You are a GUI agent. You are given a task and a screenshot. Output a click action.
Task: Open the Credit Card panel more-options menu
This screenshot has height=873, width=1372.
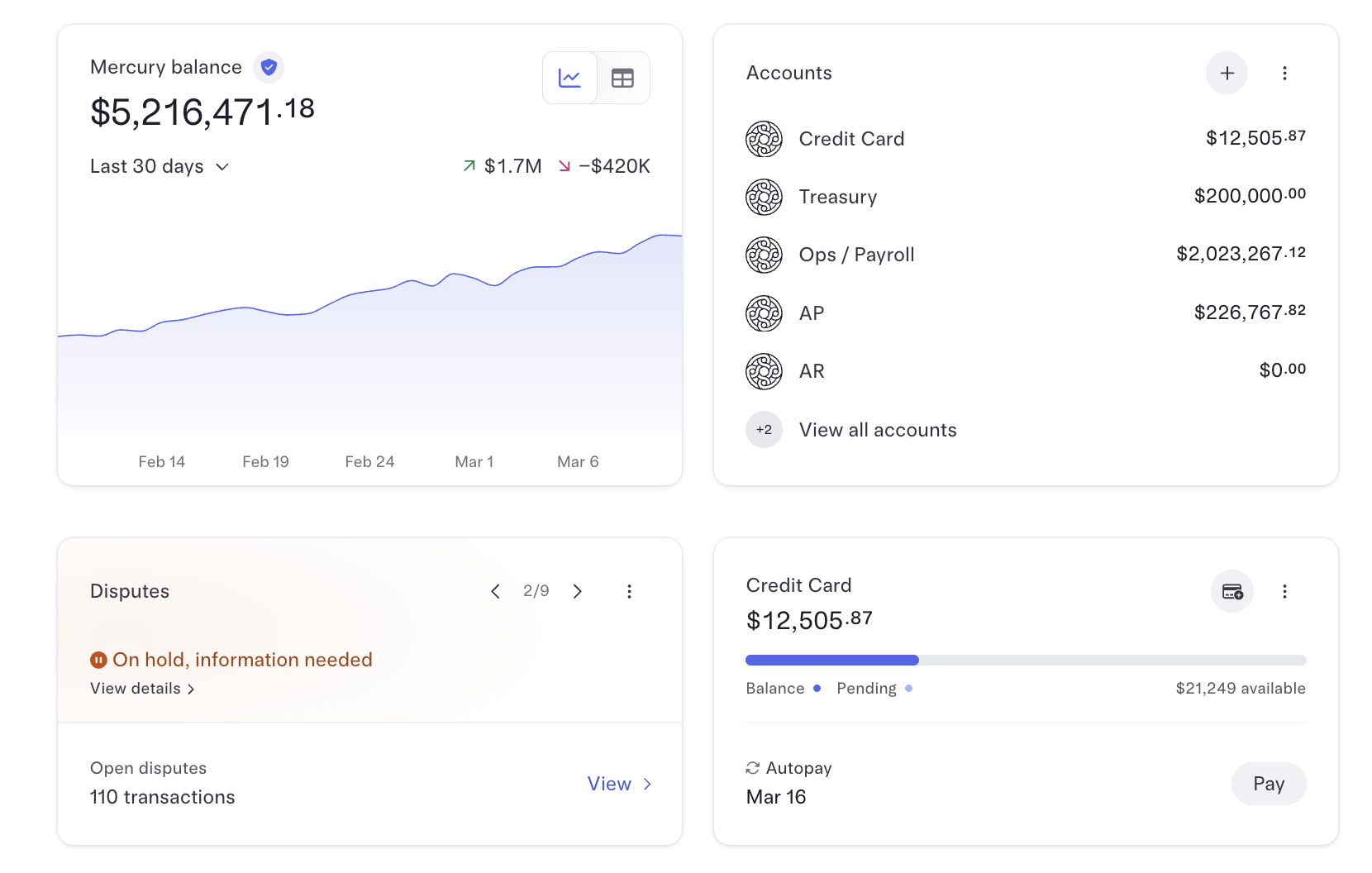pyautogui.click(x=1284, y=591)
